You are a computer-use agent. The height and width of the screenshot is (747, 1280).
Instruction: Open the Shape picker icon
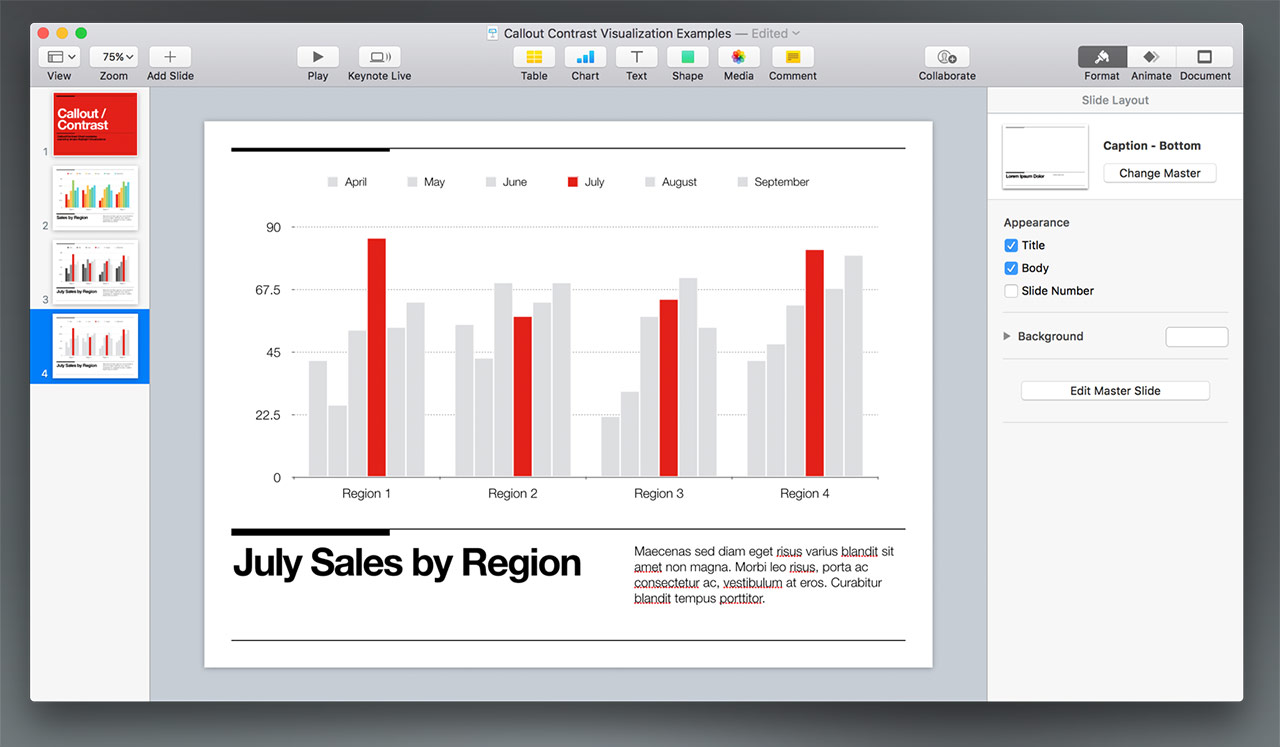pyautogui.click(x=687, y=57)
